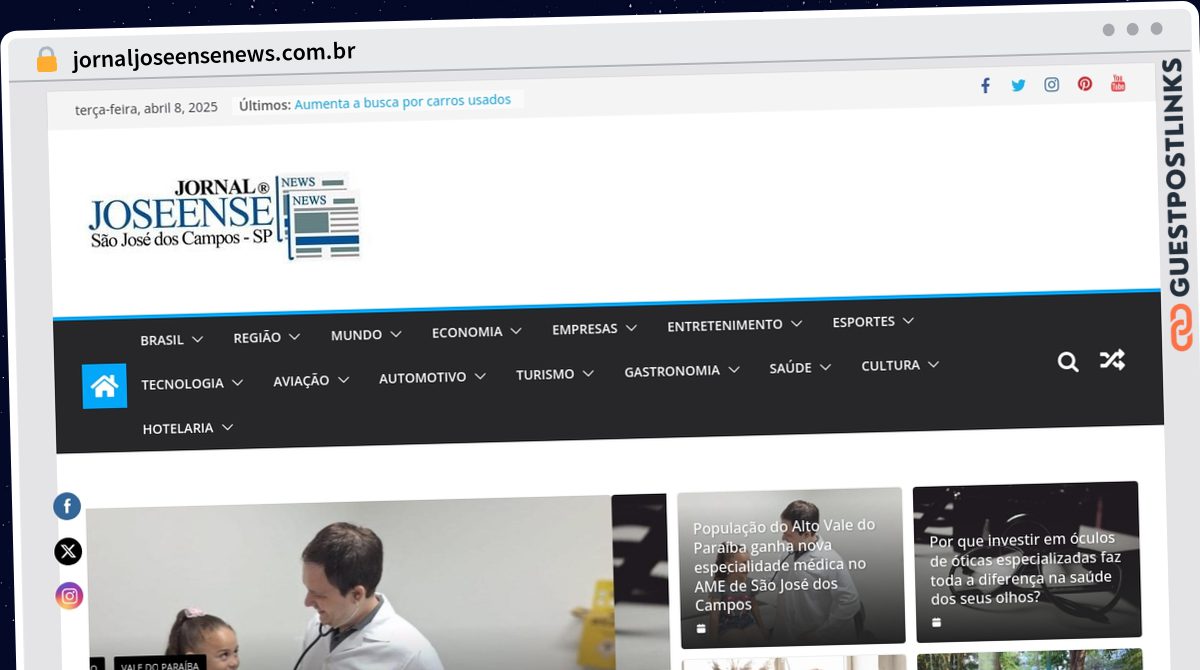Expand the REGIÃO menu chevron

[x=295, y=337]
